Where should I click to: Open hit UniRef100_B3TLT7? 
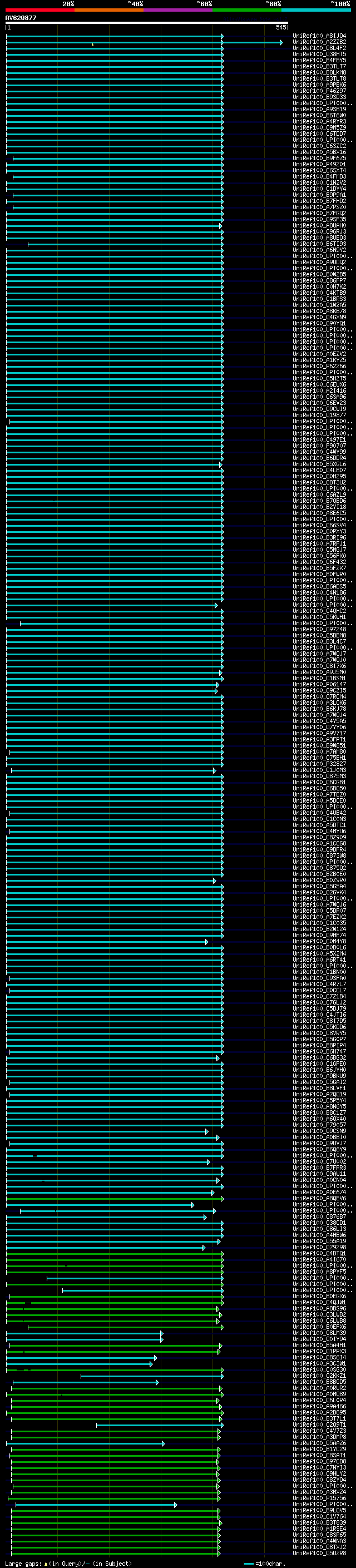(x=319, y=66)
